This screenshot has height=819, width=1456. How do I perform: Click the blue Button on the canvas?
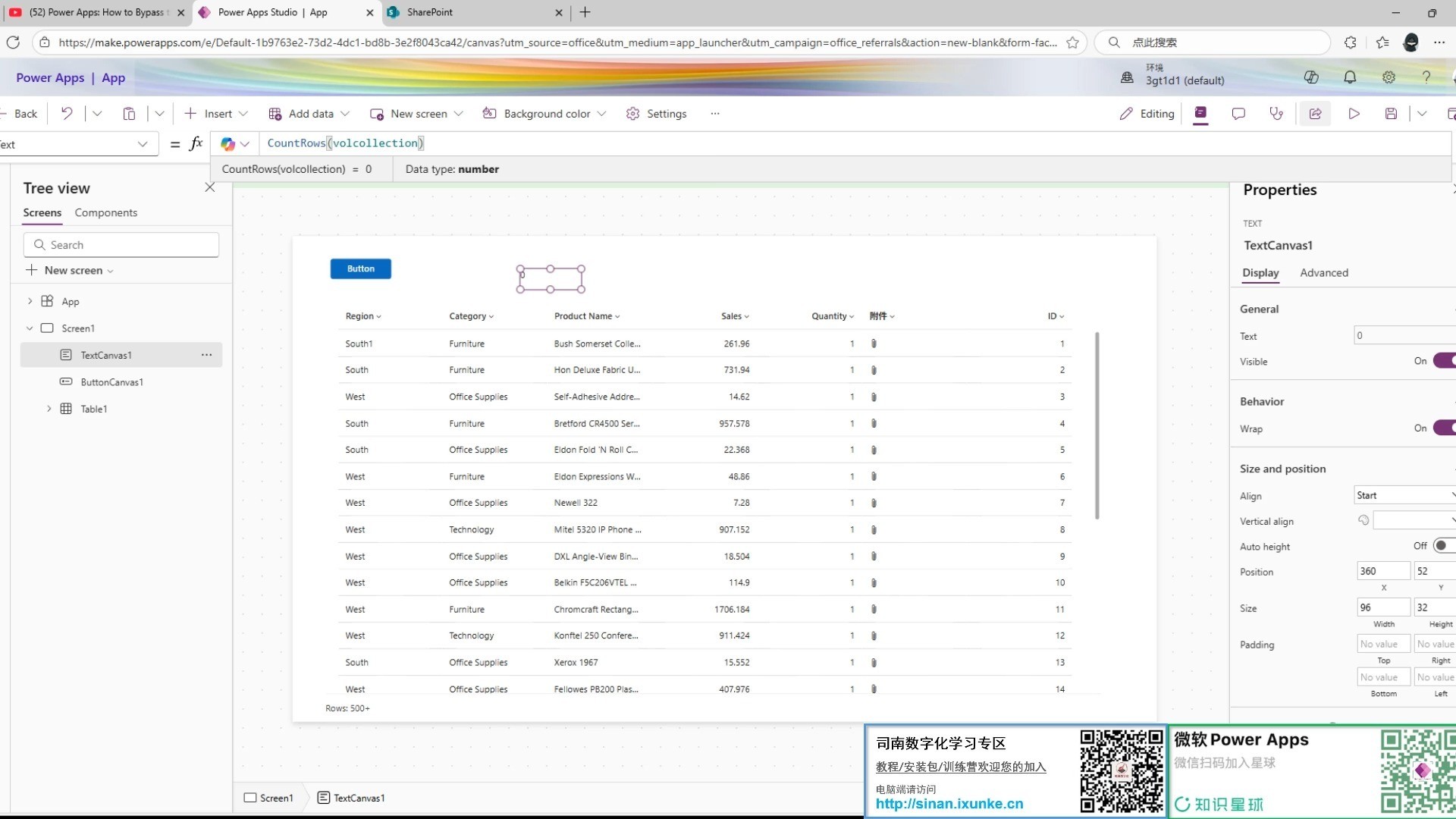[x=360, y=268]
